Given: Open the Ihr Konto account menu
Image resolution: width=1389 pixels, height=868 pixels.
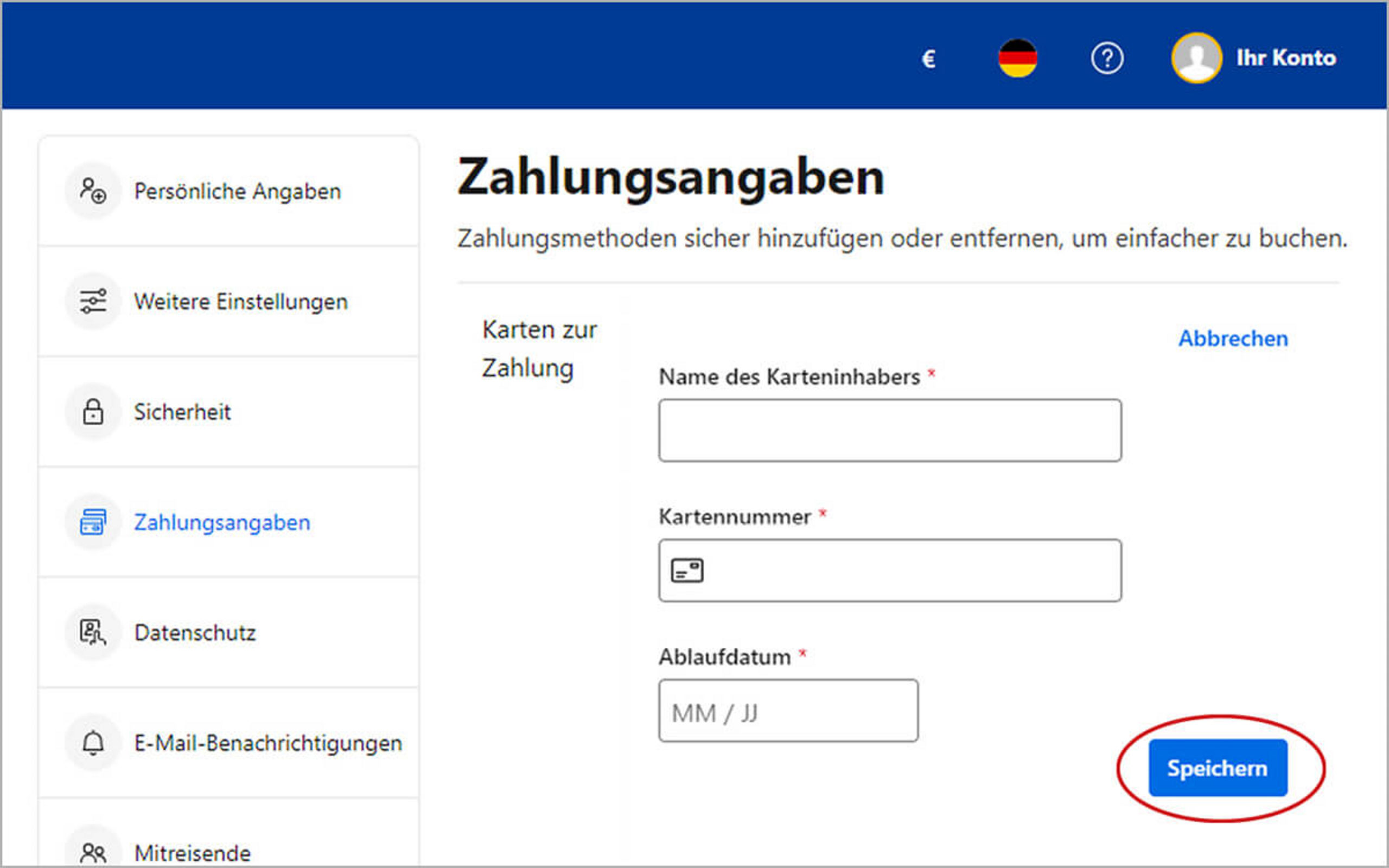Looking at the screenshot, I should coord(1286,58).
